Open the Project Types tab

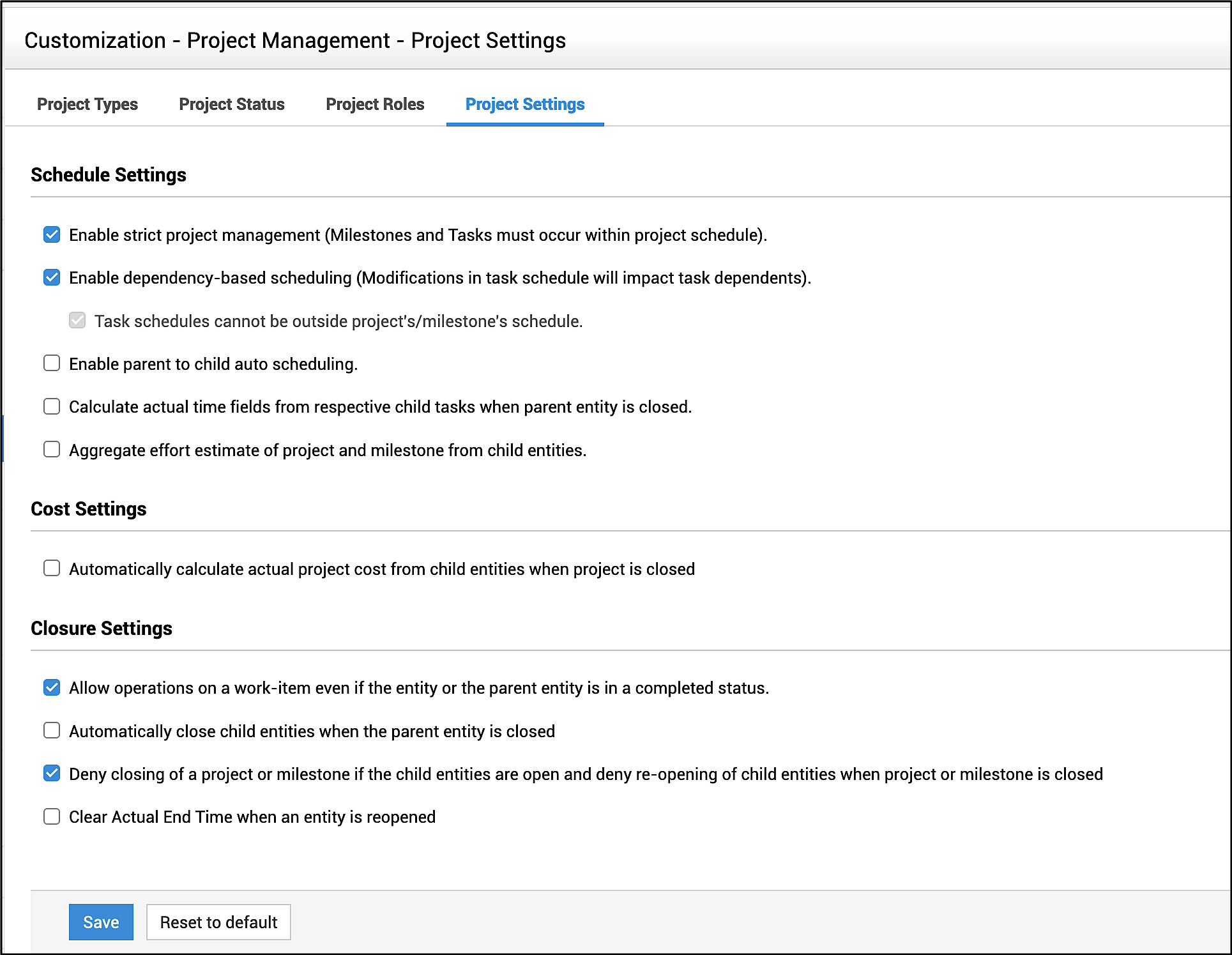[87, 104]
